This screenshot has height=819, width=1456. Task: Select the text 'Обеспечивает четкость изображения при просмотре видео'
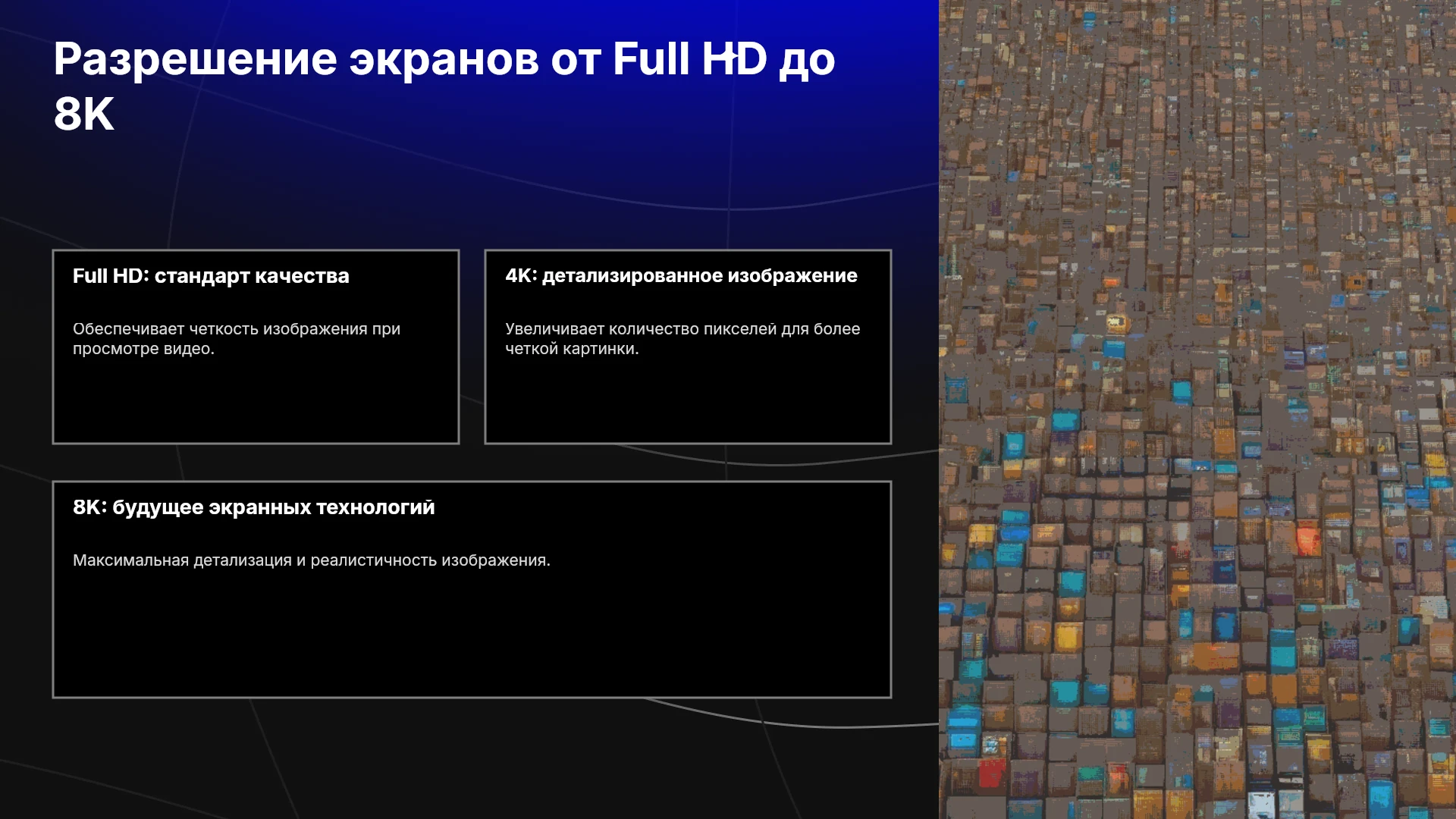(237, 339)
